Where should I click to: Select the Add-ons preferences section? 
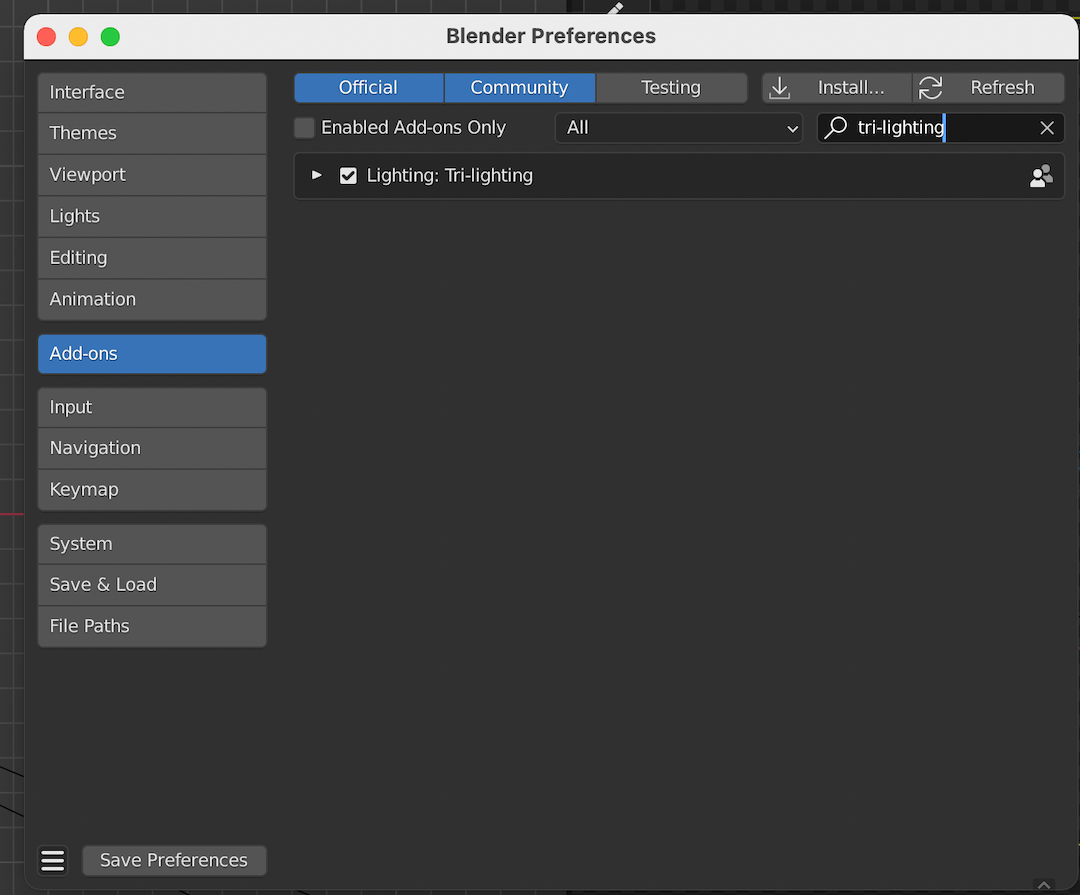pos(152,353)
